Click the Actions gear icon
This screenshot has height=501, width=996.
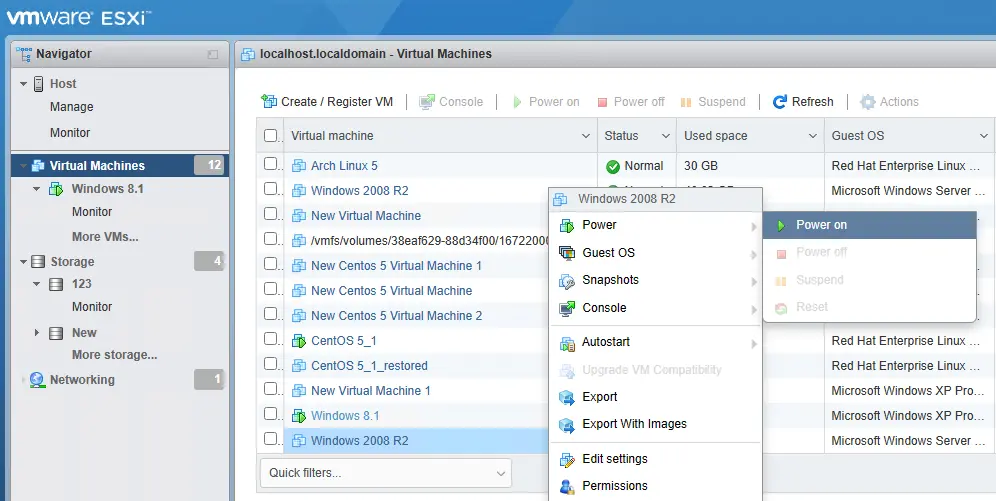[867, 102]
